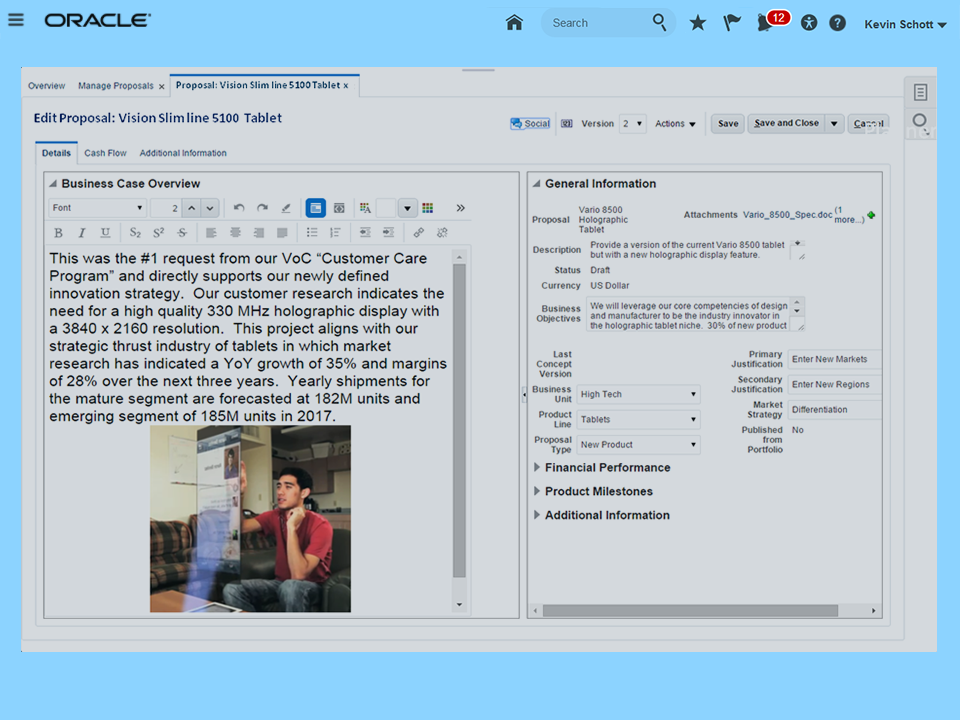
Task: Undo the last edit in editor
Action: (x=239, y=208)
